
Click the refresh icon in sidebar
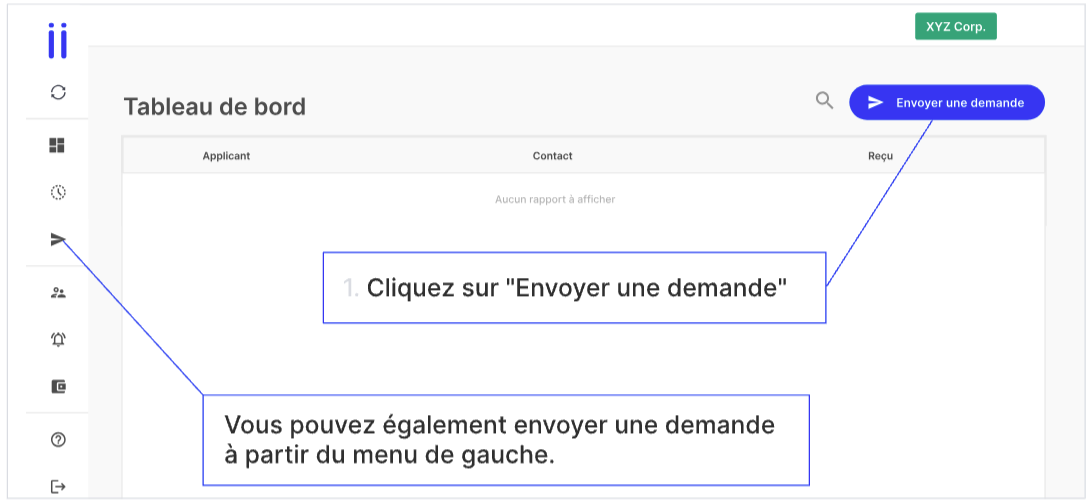(x=58, y=92)
